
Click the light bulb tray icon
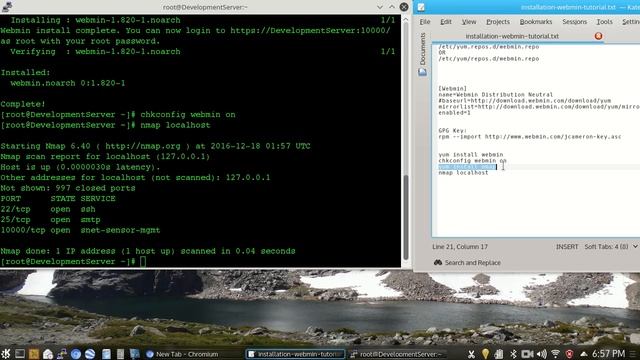[485, 354]
